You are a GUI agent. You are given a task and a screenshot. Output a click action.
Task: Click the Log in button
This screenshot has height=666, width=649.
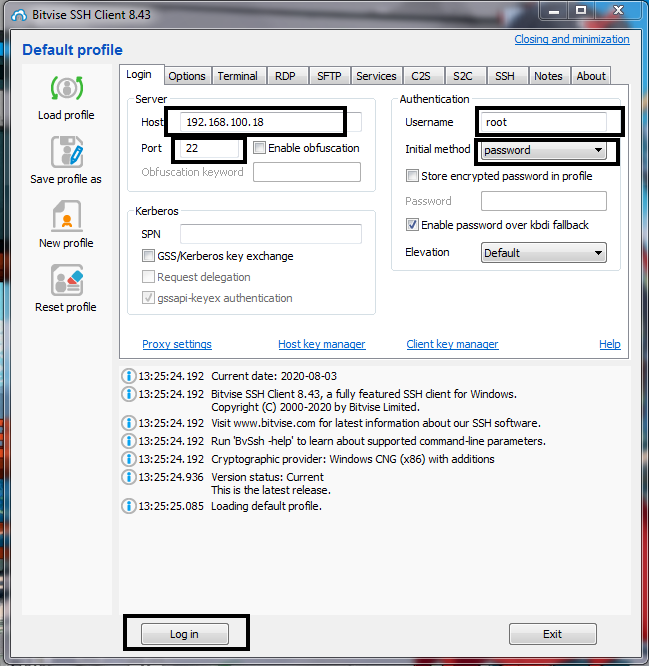(185, 634)
